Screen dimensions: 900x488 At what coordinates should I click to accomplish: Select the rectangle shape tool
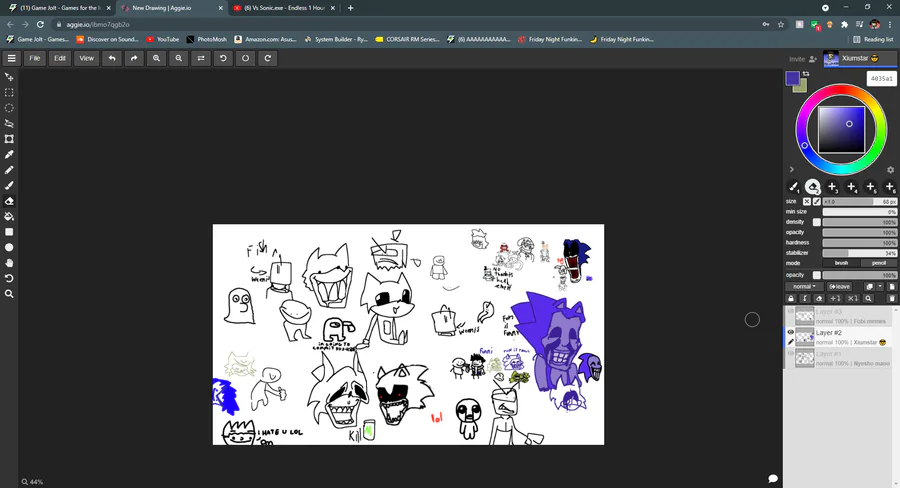(9, 232)
